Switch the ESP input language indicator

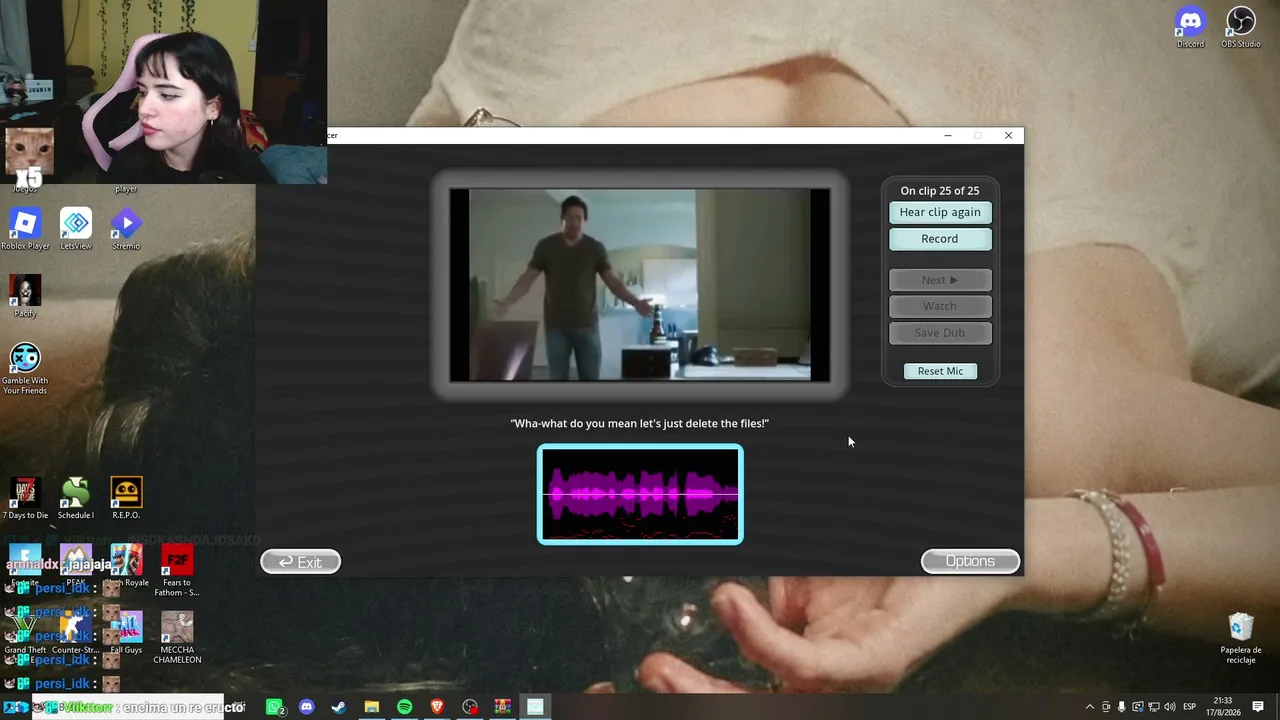point(1190,707)
